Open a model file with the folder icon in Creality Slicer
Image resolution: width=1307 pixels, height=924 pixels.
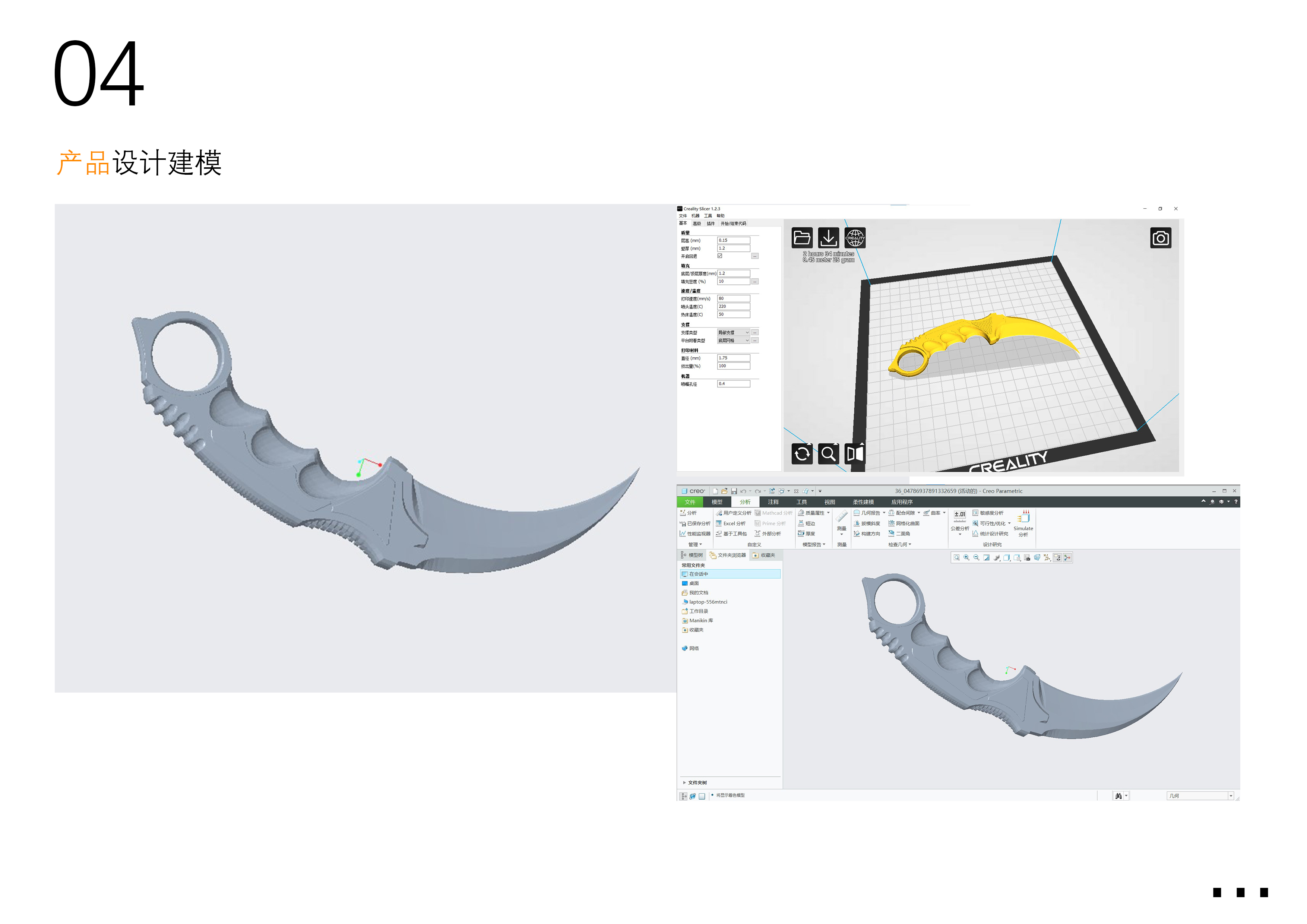tap(803, 238)
